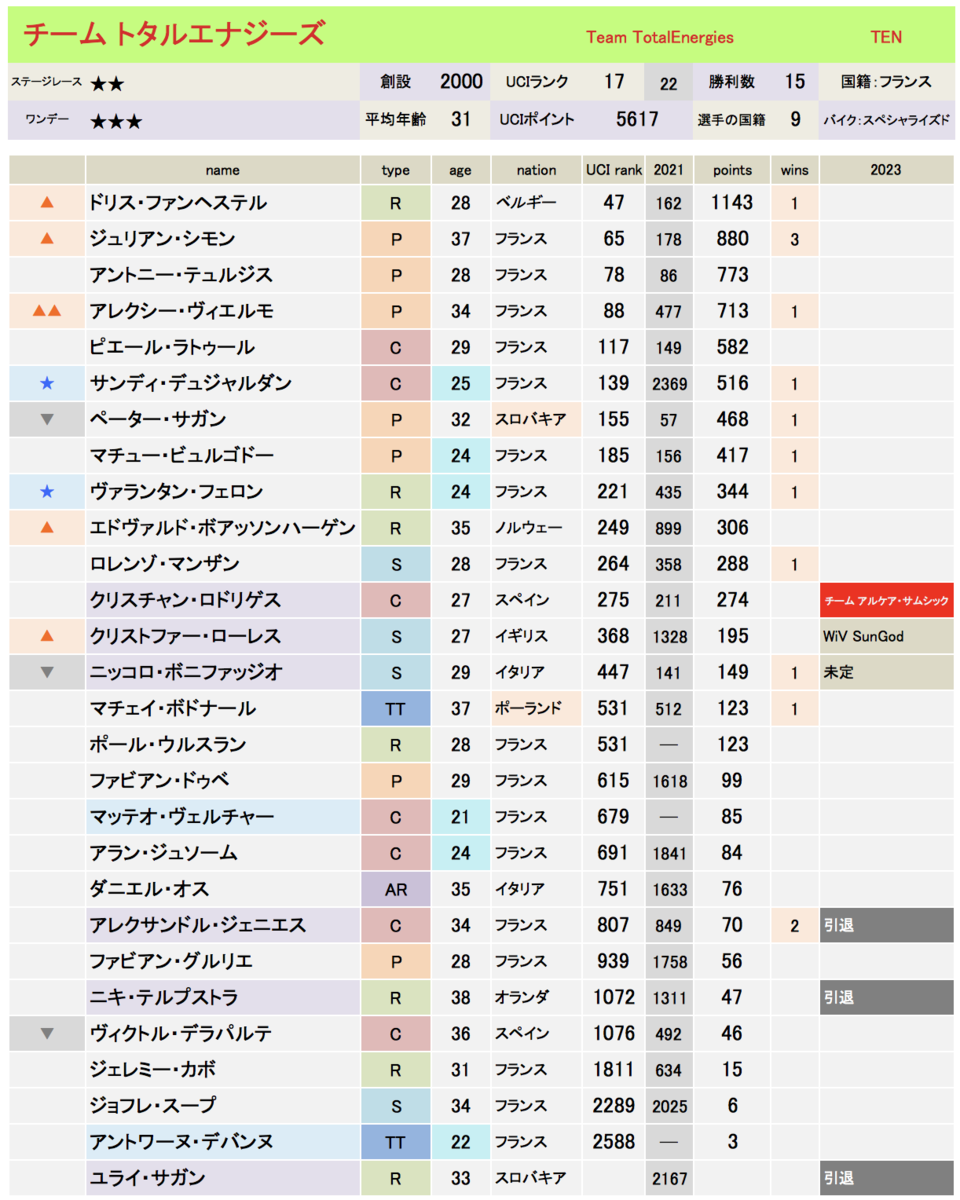
Task: Click the UCI rank column header
Action: point(613,170)
